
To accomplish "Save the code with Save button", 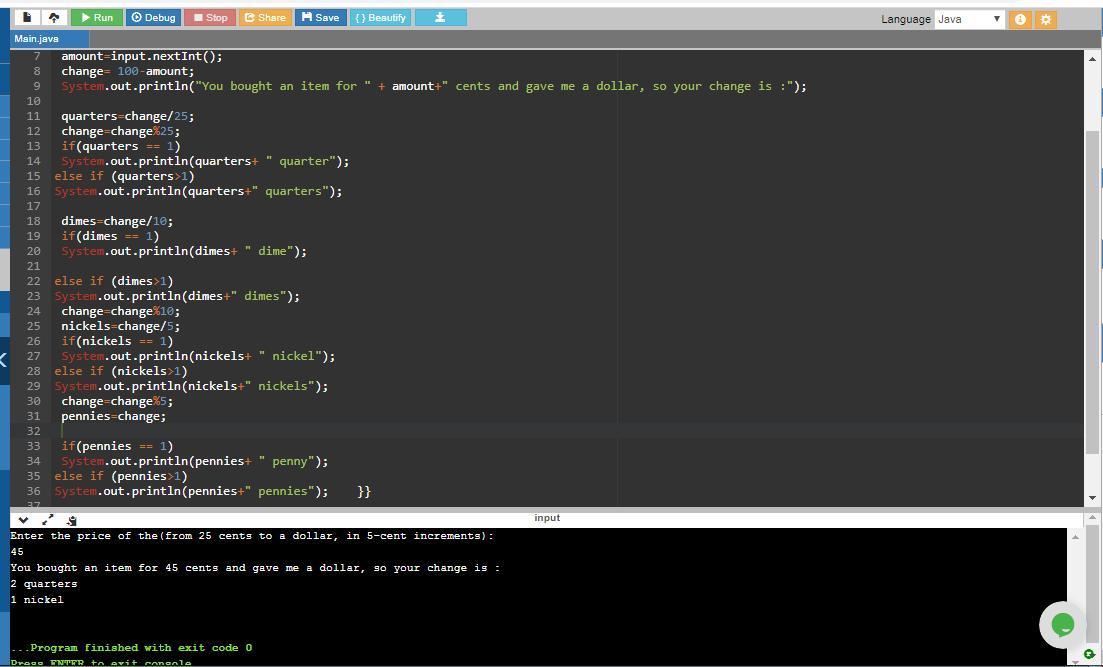I will click(320, 18).
